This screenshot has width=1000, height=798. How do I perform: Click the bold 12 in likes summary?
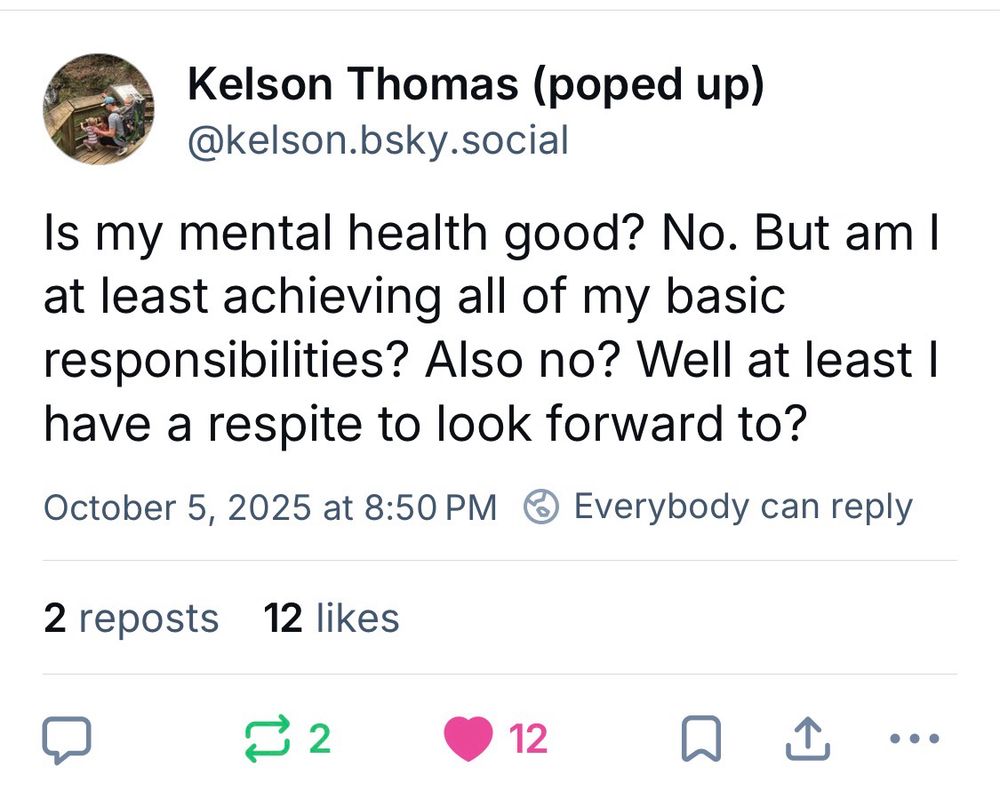point(283,618)
